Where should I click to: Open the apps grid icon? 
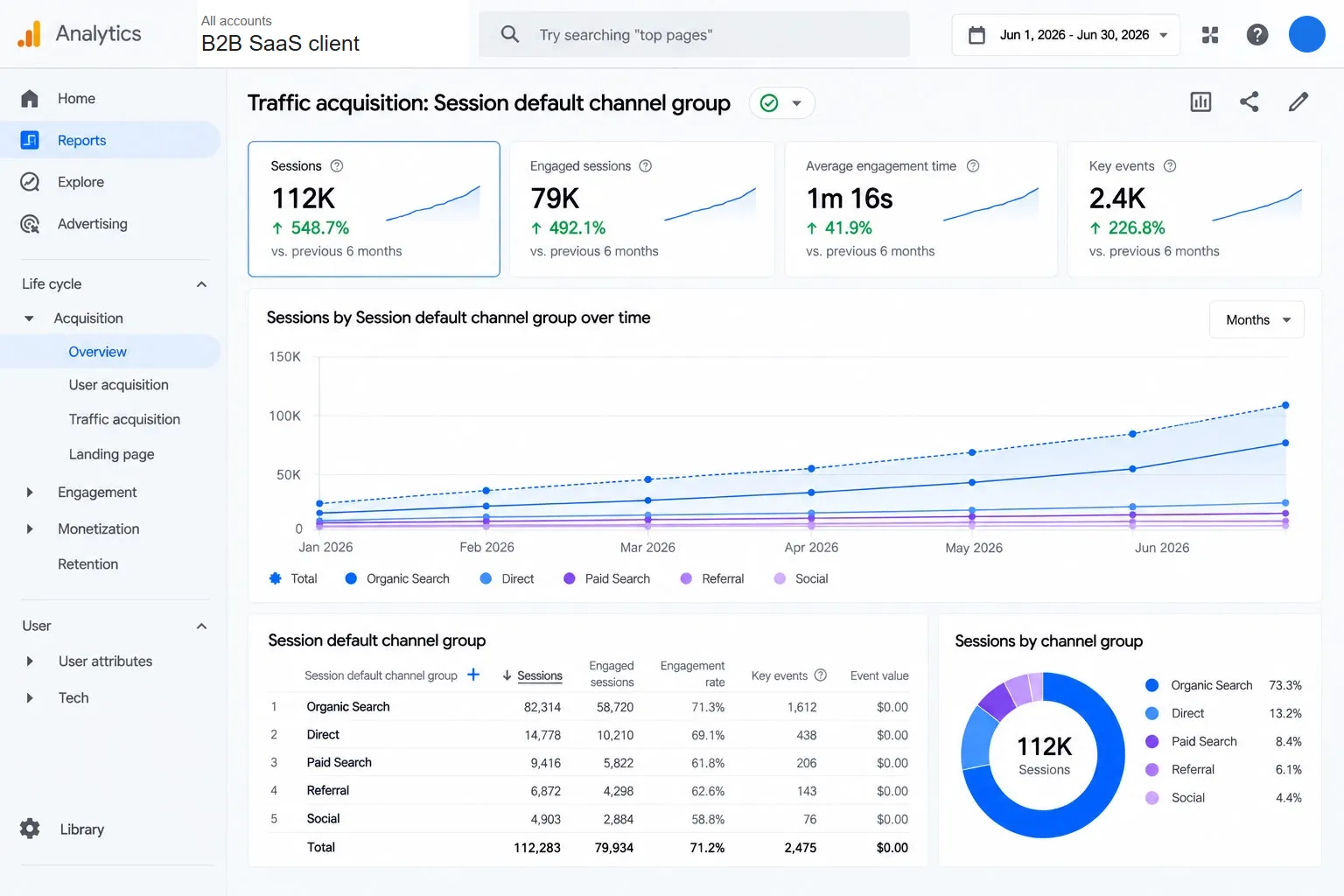(1210, 35)
